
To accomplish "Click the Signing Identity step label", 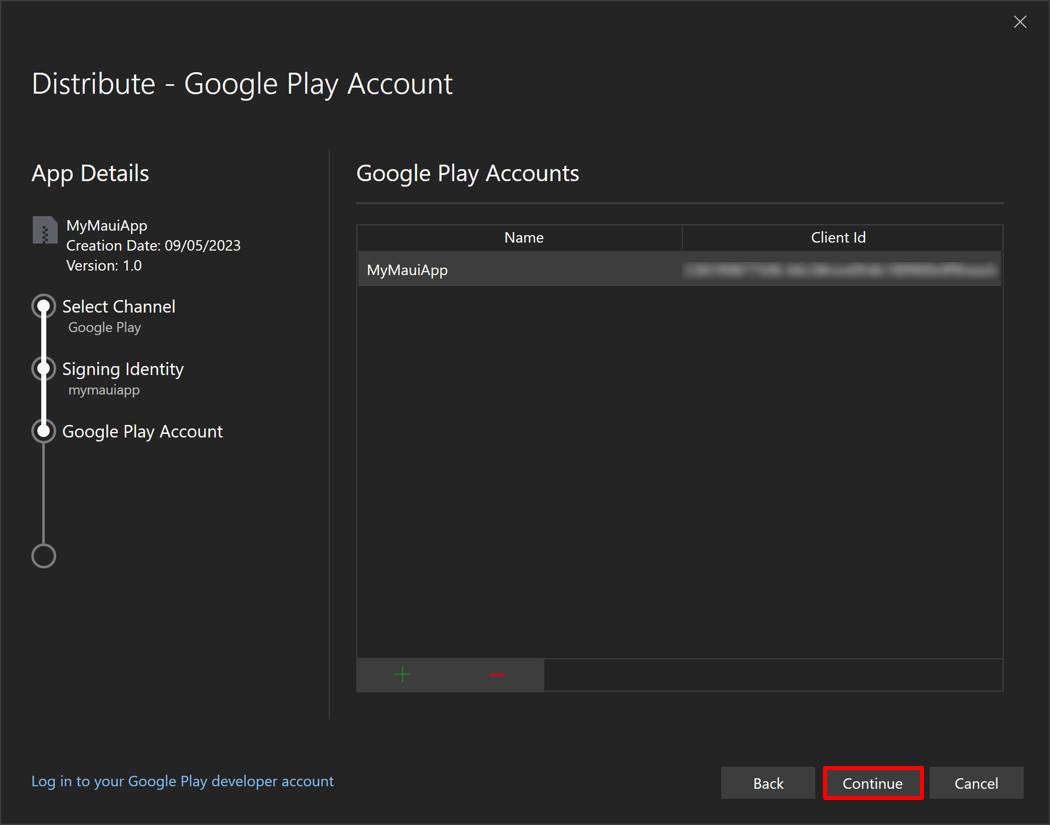I will click(123, 369).
